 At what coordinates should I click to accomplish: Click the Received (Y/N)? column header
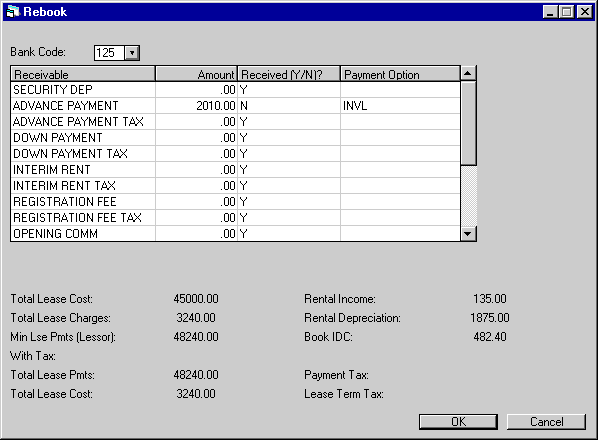click(x=289, y=74)
